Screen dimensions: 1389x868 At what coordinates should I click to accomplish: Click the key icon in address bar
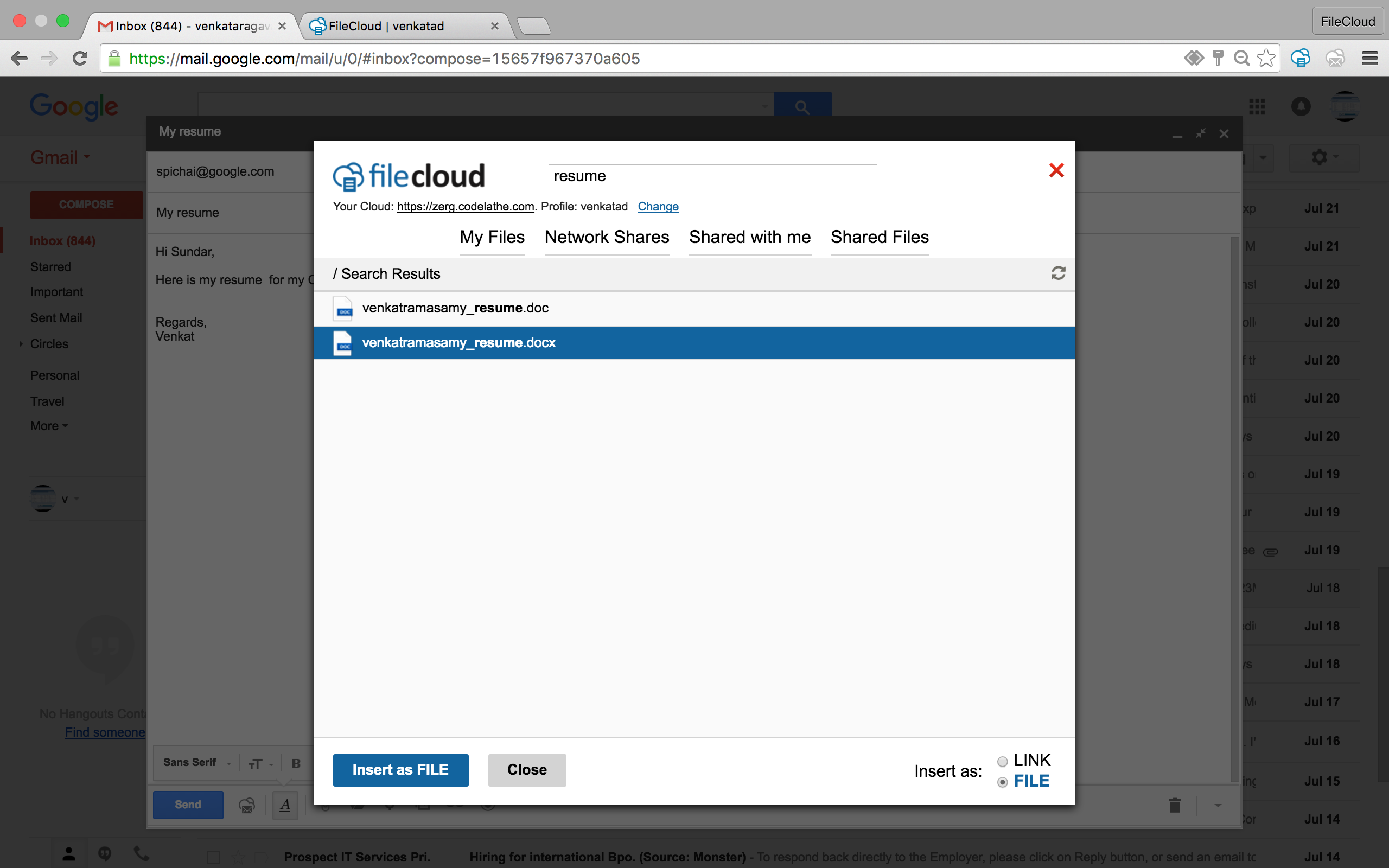coord(1218,58)
